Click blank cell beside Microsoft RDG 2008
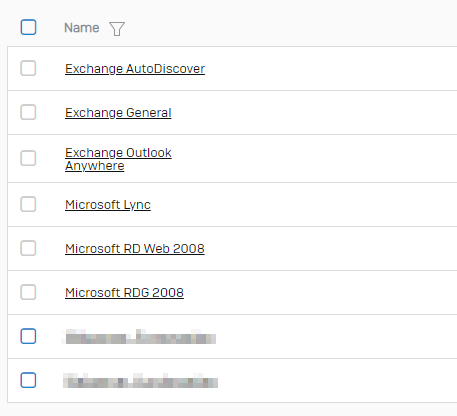Screen dimensions: 457x416 tap(320, 292)
